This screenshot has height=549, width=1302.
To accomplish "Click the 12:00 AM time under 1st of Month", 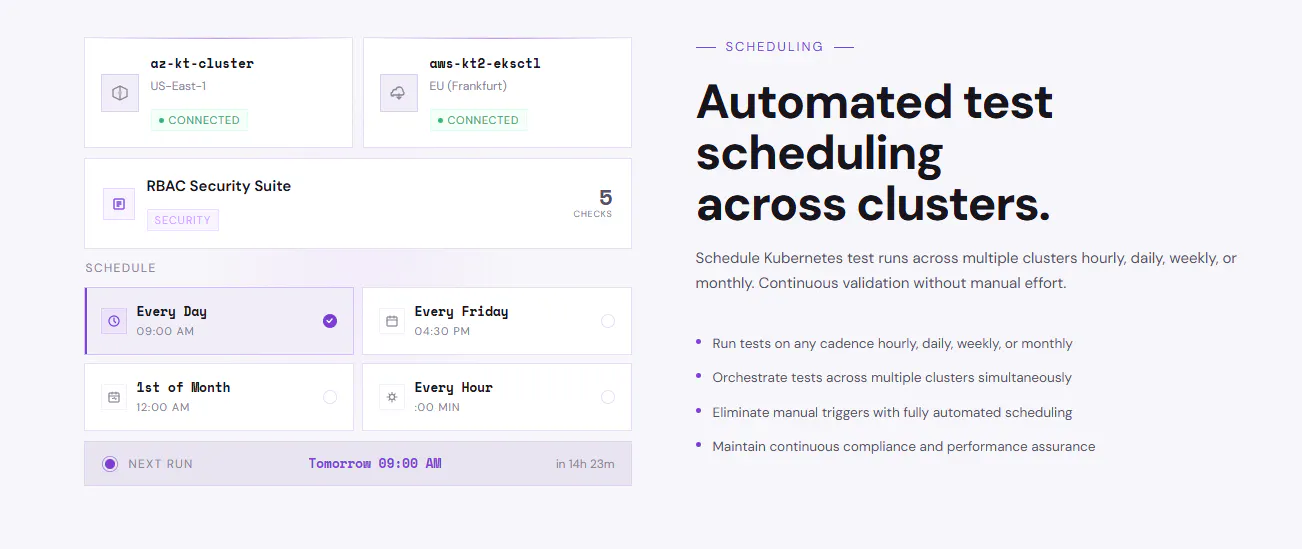I will pyautogui.click(x=163, y=407).
